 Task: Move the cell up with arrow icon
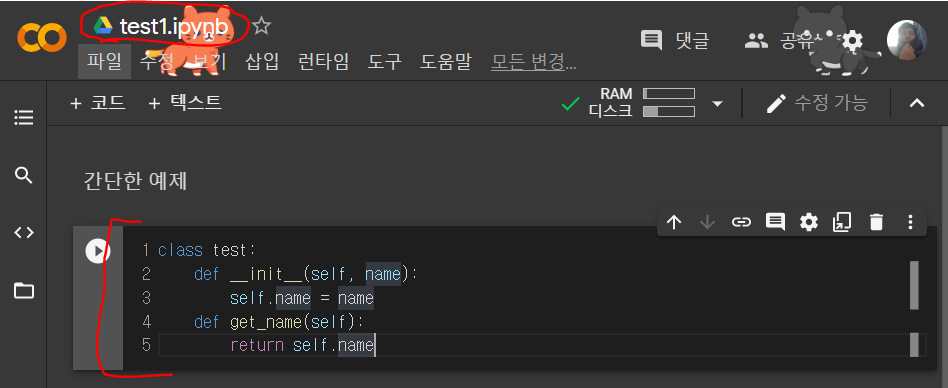pos(674,222)
